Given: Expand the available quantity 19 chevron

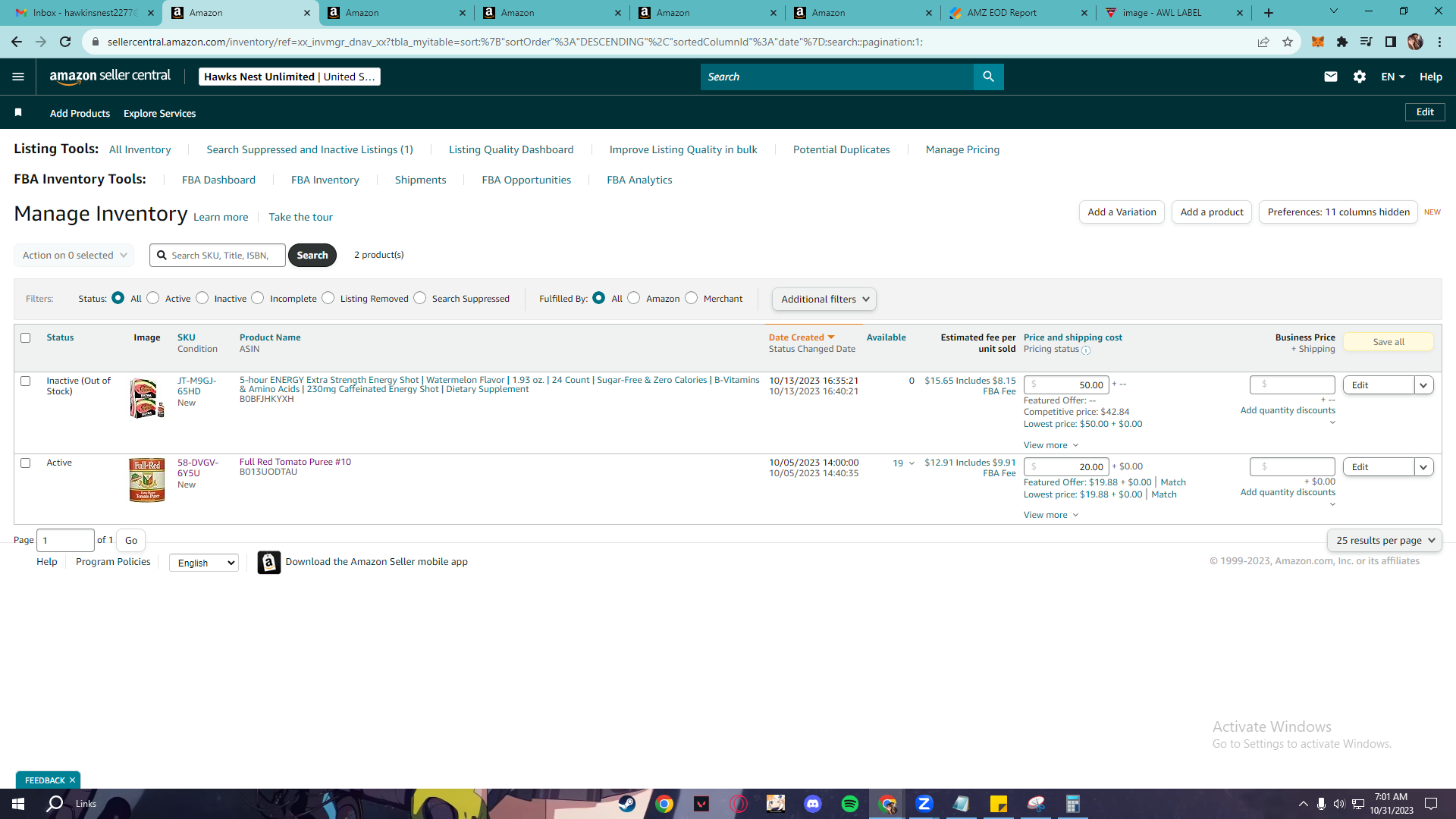Looking at the screenshot, I should (x=912, y=463).
